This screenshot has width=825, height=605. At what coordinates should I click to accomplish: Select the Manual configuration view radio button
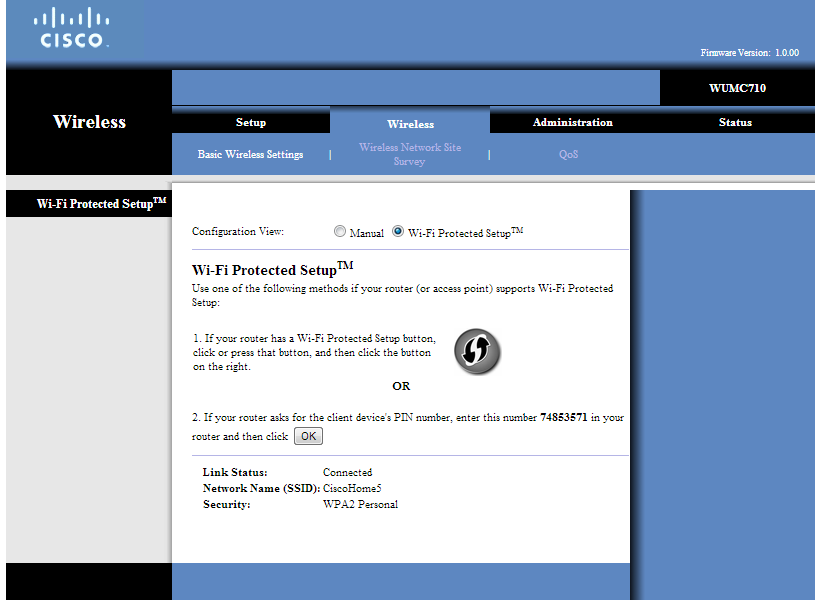[340, 231]
